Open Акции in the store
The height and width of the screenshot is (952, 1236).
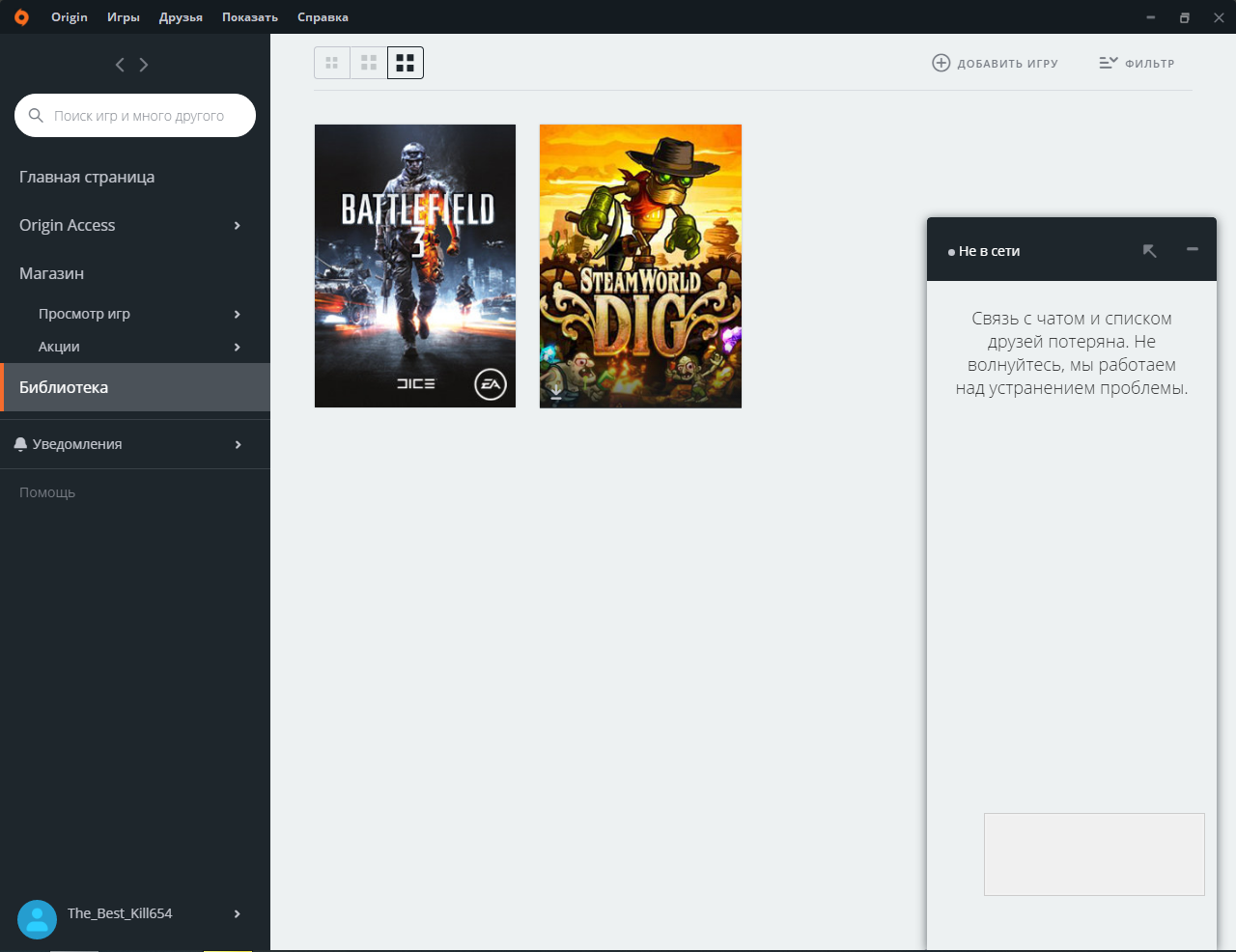(x=59, y=347)
